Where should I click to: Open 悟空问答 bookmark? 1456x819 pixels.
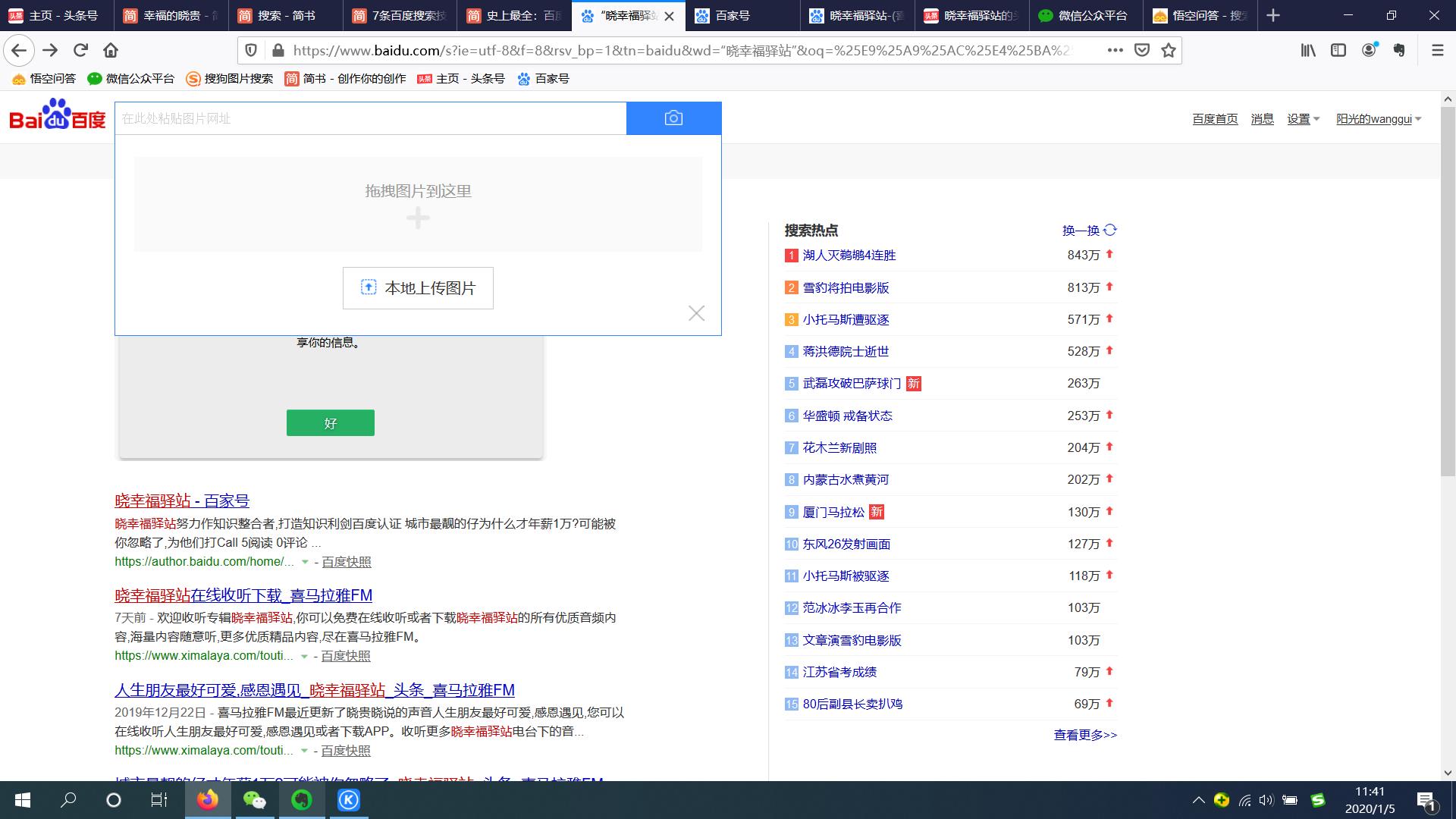43,79
